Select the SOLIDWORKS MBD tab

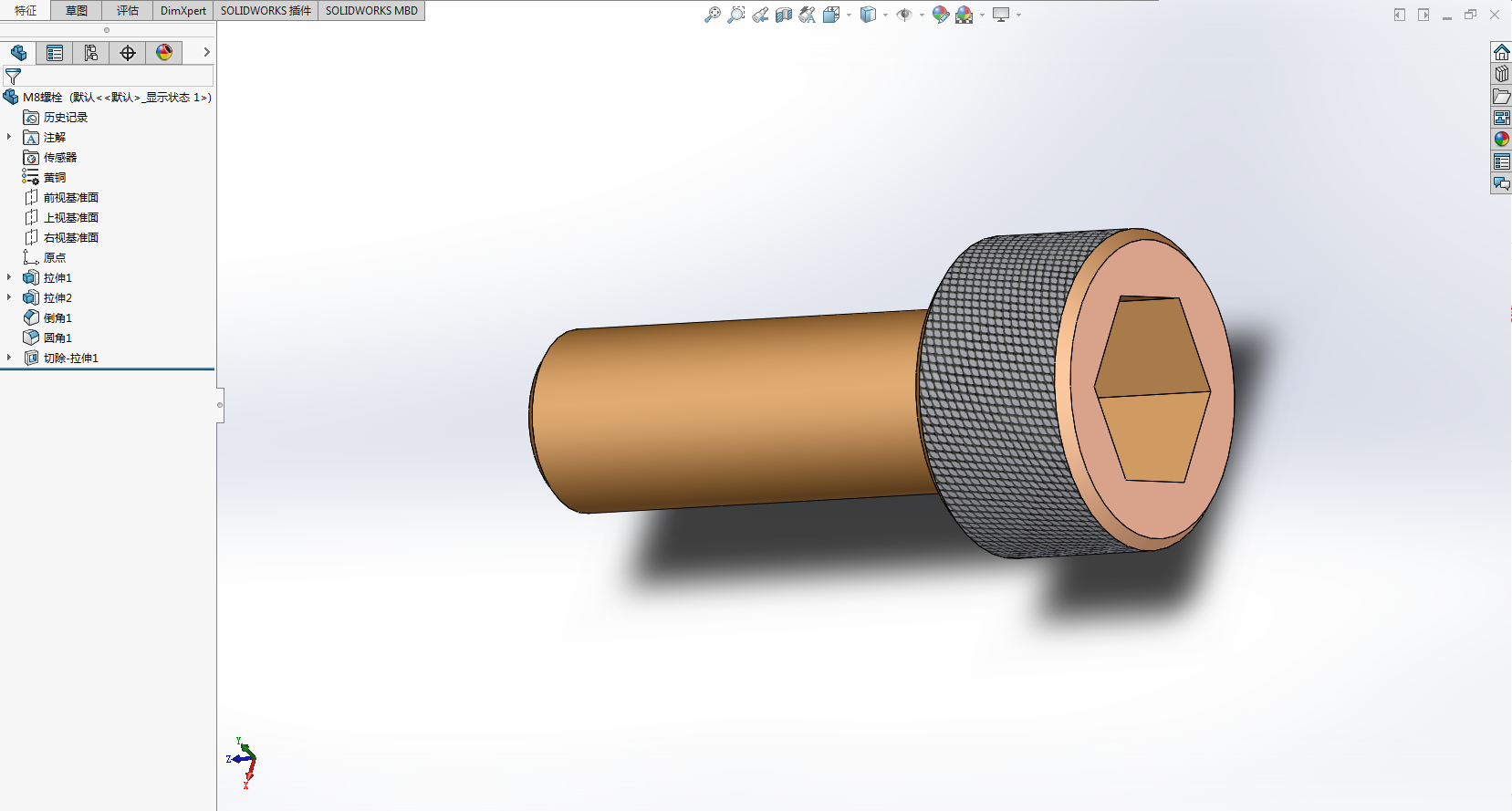pyautogui.click(x=371, y=11)
